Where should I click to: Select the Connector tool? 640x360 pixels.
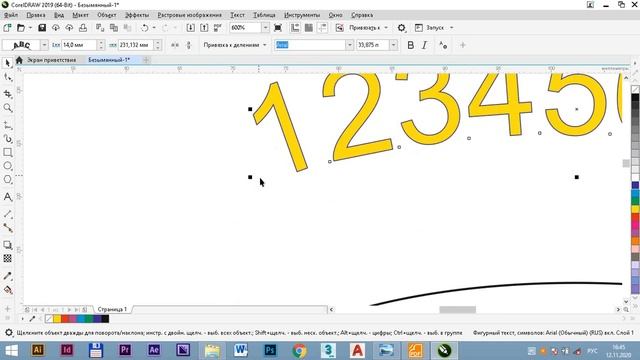point(7,228)
